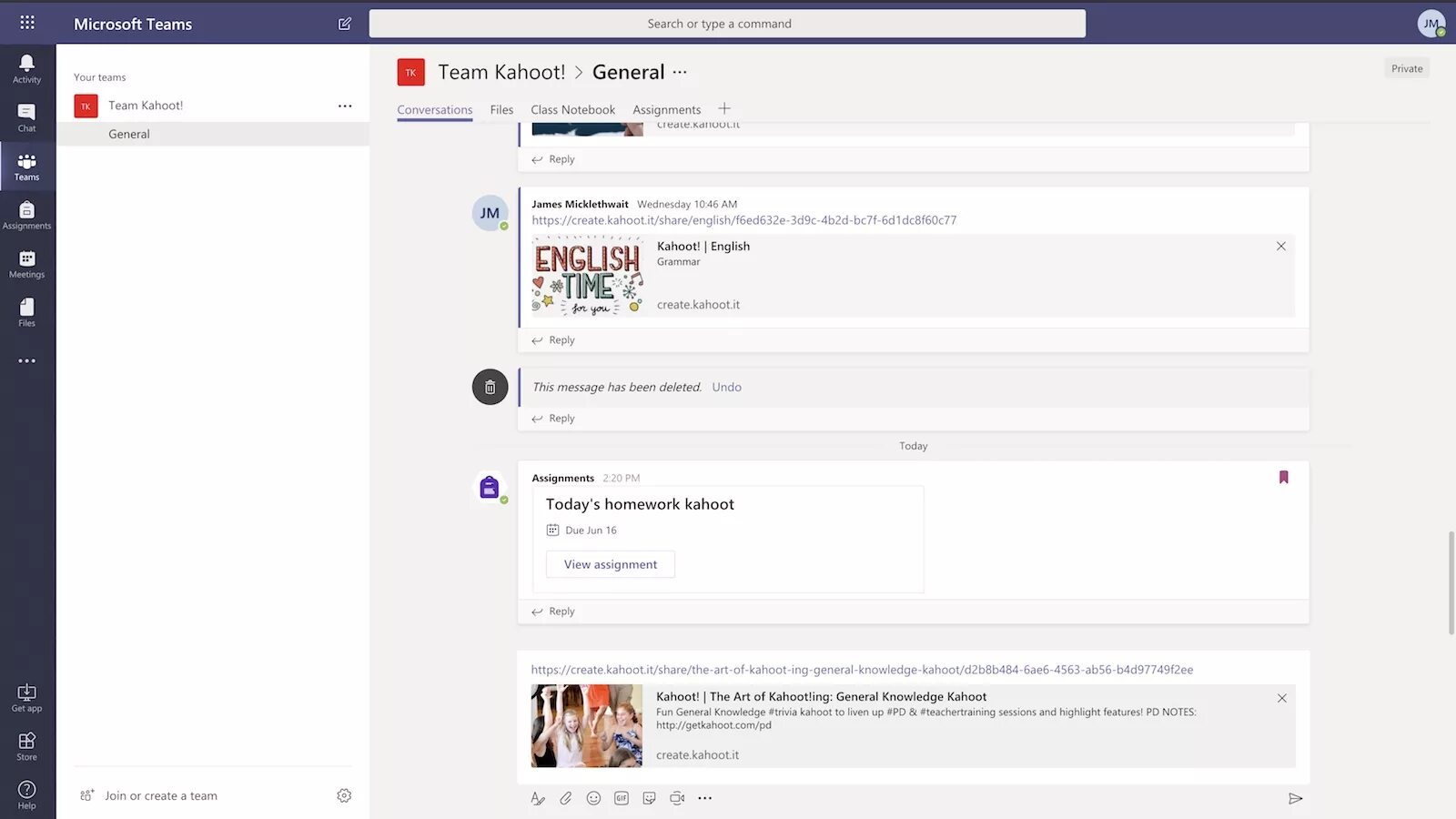The image size is (1456, 819).
Task: Reply to Today's homework kahoot post
Action: (x=553, y=612)
